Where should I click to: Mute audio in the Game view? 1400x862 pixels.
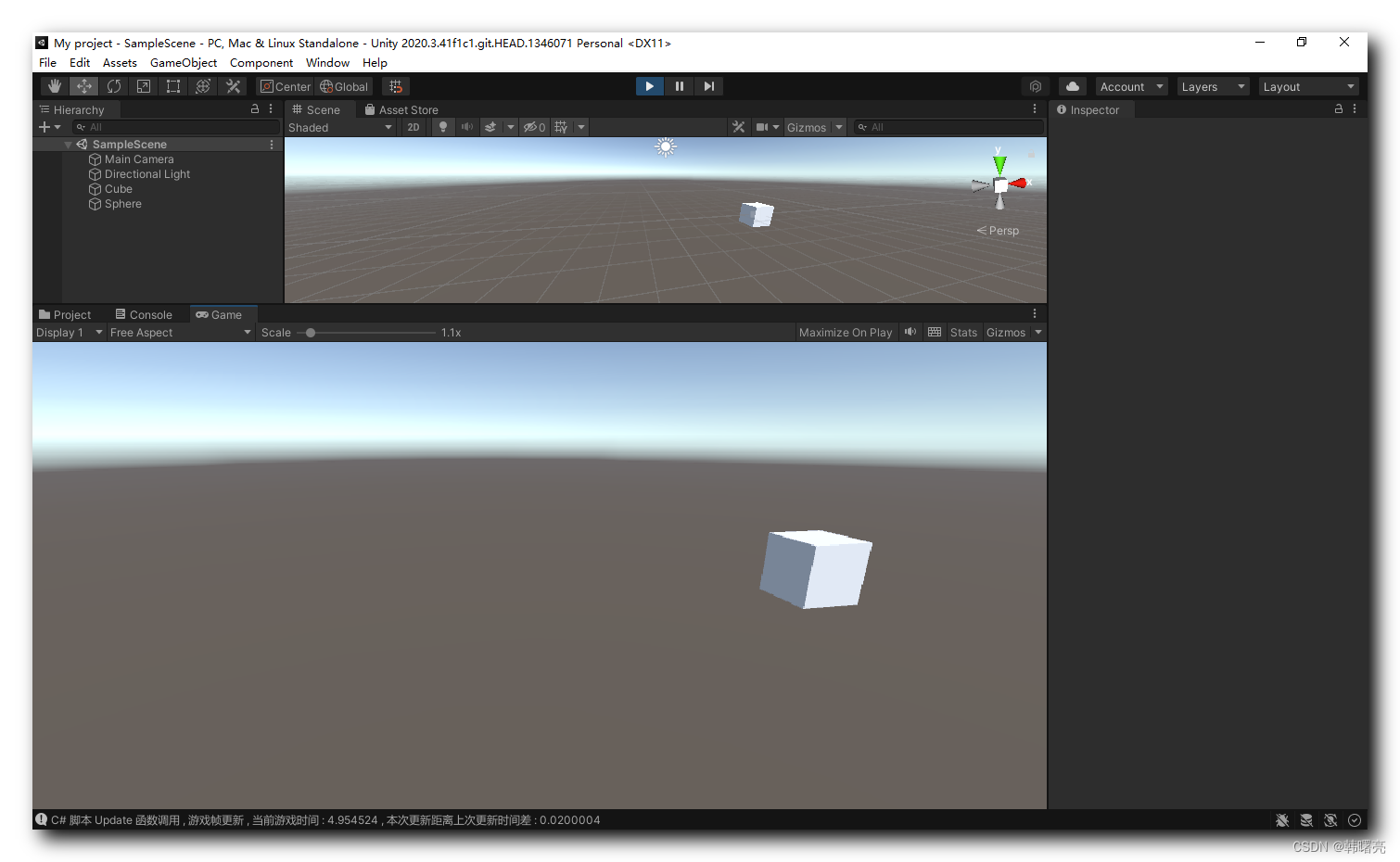coord(910,332)
